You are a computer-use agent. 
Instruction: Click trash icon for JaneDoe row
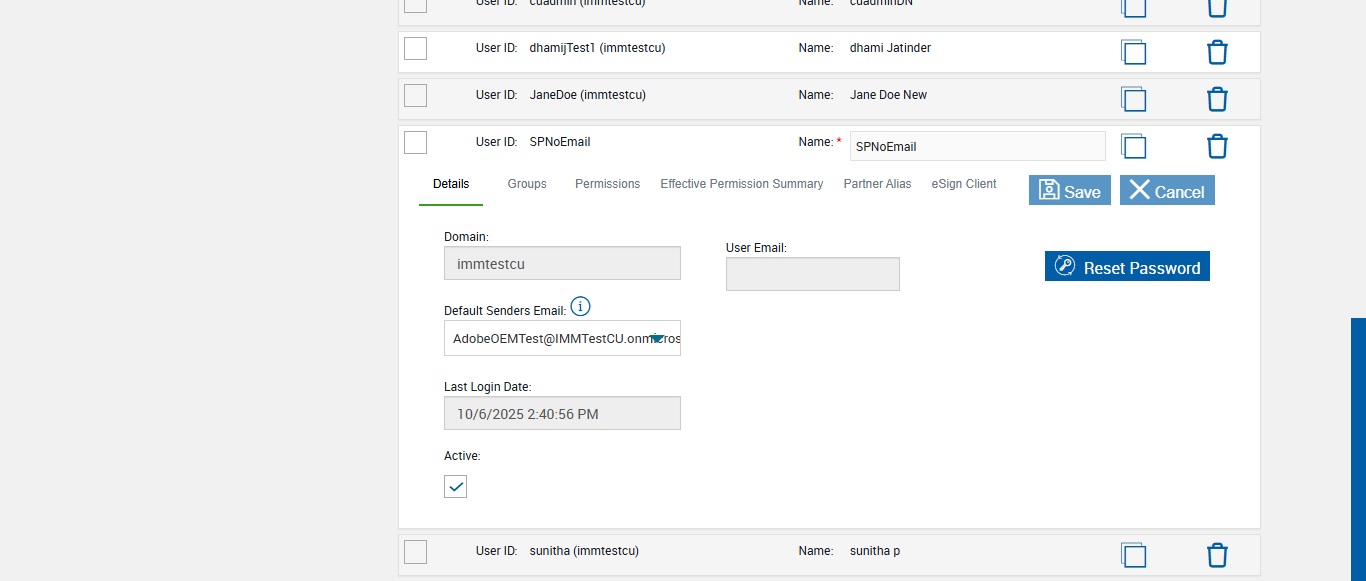point(1217,99)
